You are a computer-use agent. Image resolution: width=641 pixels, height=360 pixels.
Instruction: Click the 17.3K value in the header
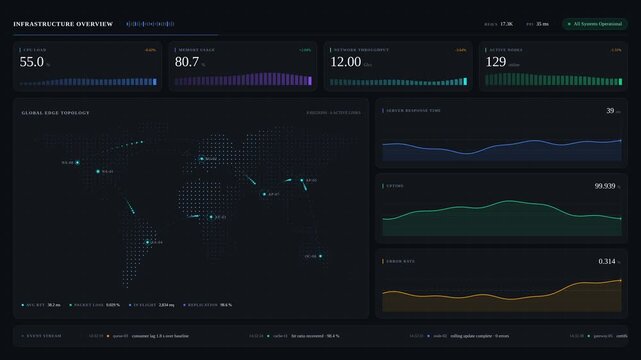tap(507, 24)
